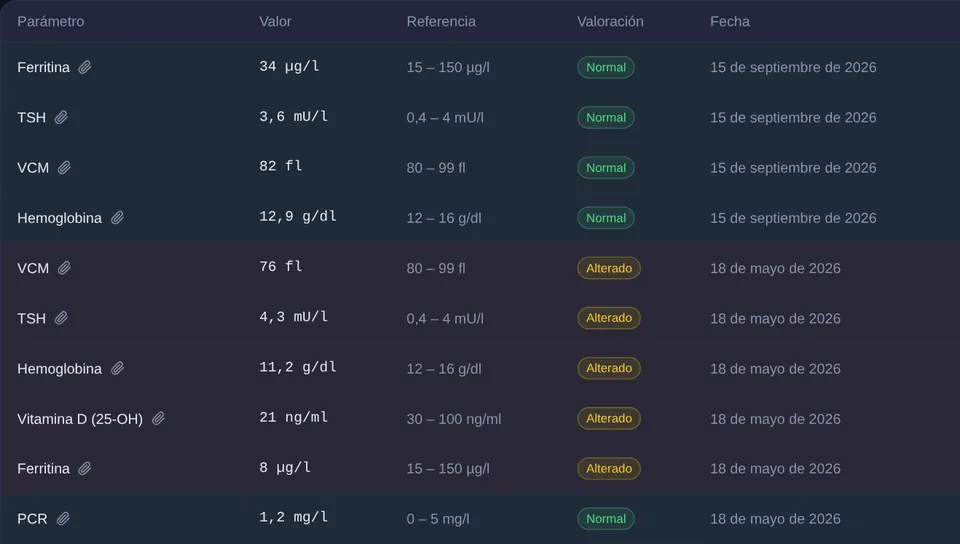Open attachment icon for Ferritina 8 µg/l row
The image size is (960, 544).
coord(84,469)
